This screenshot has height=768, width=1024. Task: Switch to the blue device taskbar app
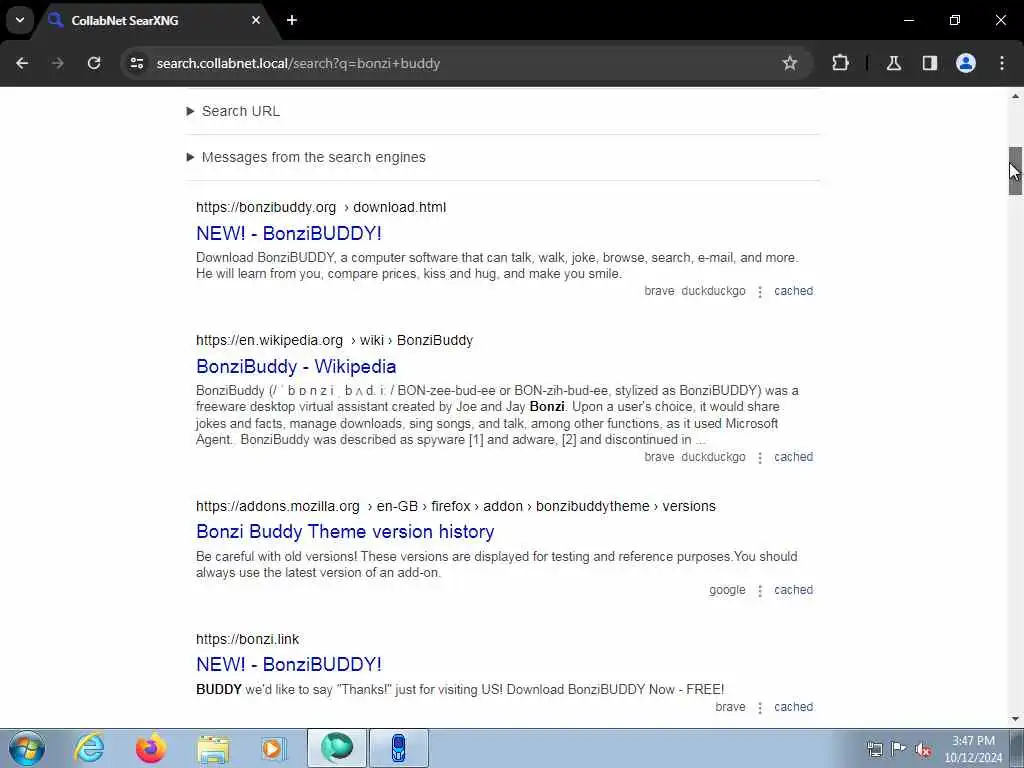click(399, 748)
